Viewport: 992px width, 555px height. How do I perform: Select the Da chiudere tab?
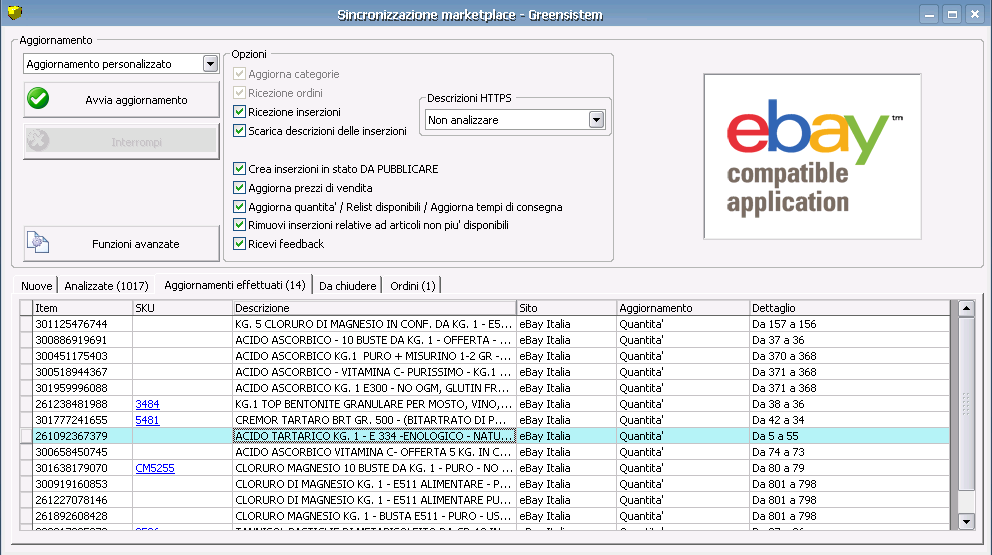(x=347, y=286)
